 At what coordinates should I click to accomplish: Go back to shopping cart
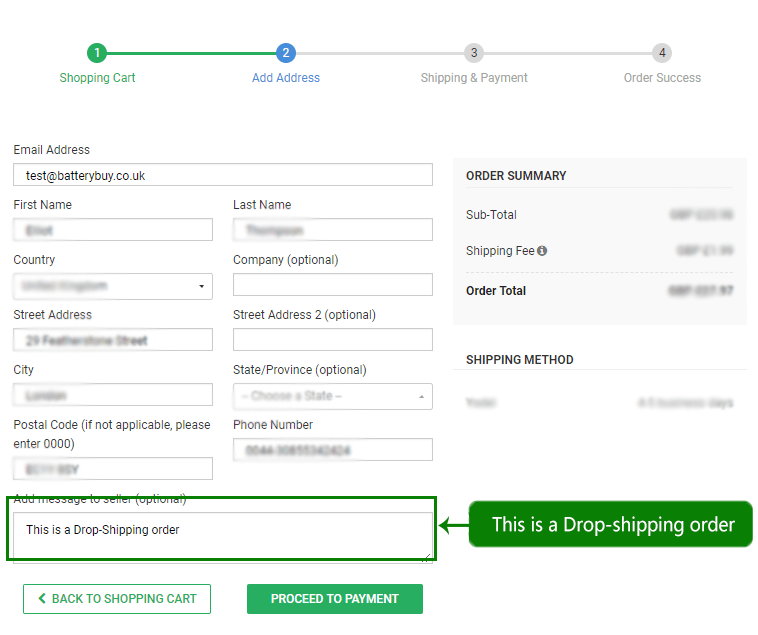coord(117,599)
